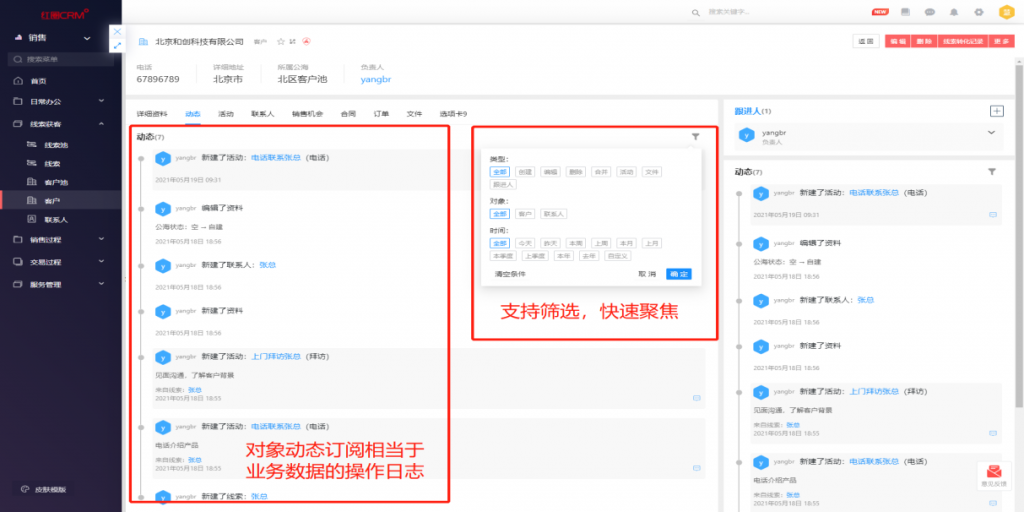Screen dimensions: 1024x512
Task: Switch to the 详细资料 tab
Action: [152, 114]
